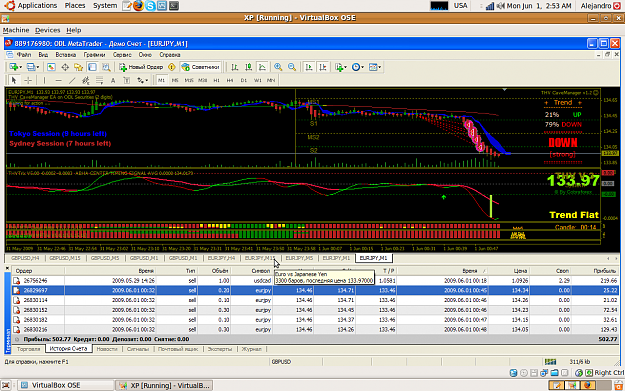Viewport: 625px width, 391px height.
Task: Zoom in on the chart
Action: click(278, 67)
